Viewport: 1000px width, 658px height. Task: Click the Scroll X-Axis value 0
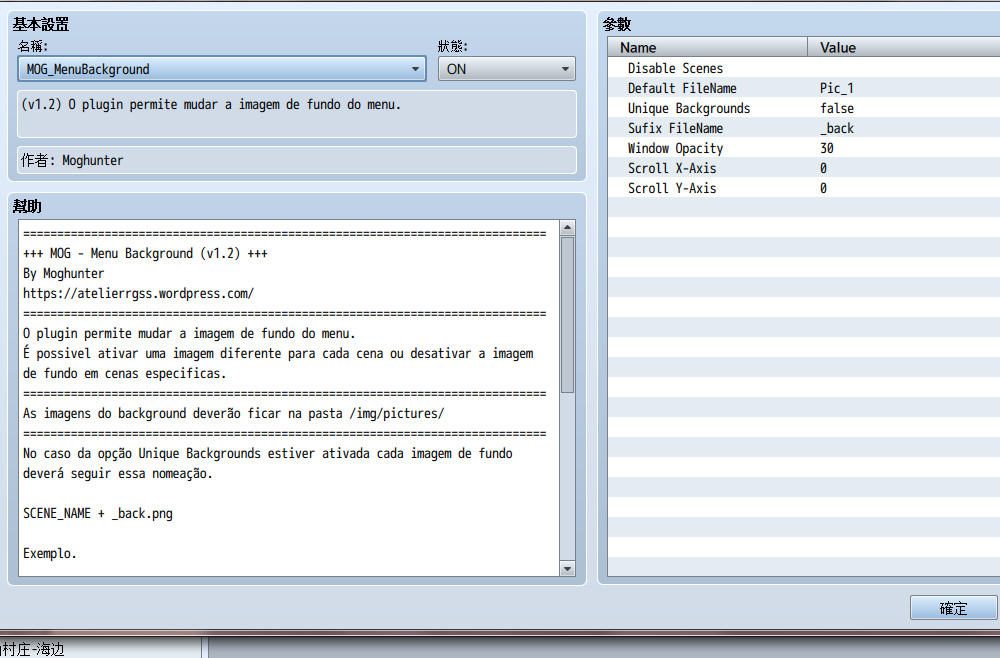tap(823, 168)
